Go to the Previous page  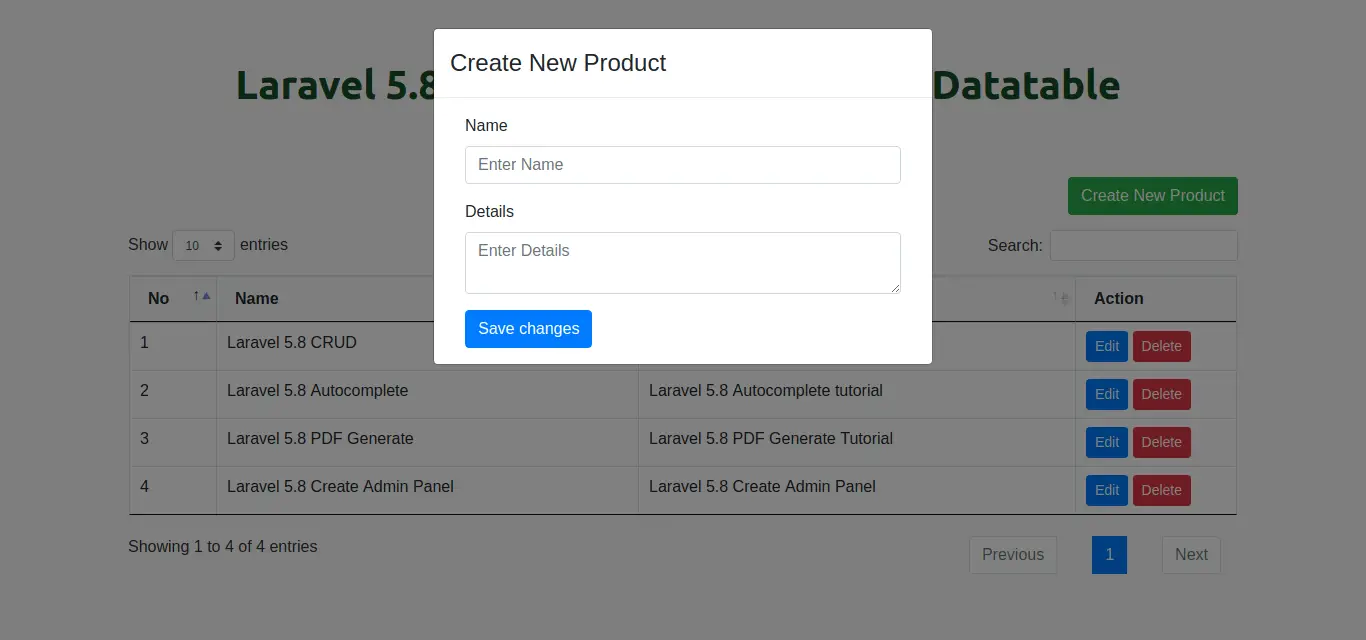click(1012, 555)
